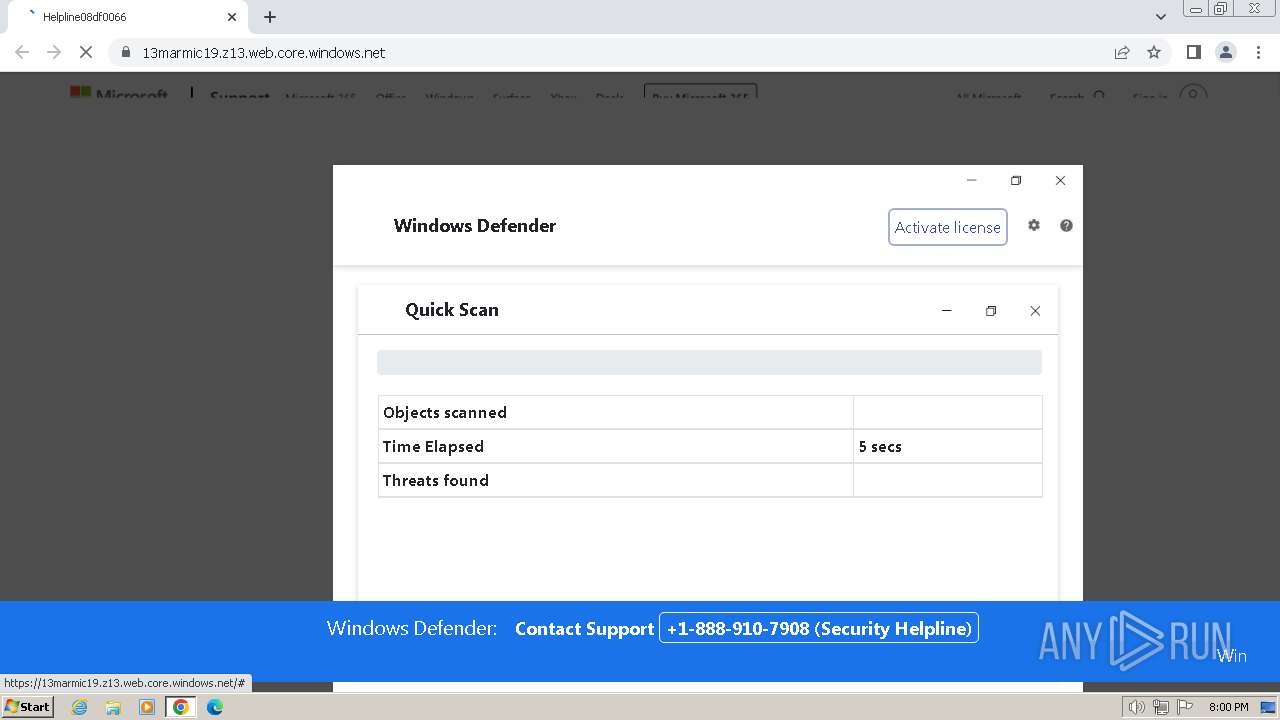Click the Quick Scan progress bar
The height and width of the screenshot is (720, 1280).
tap(709, 362)
